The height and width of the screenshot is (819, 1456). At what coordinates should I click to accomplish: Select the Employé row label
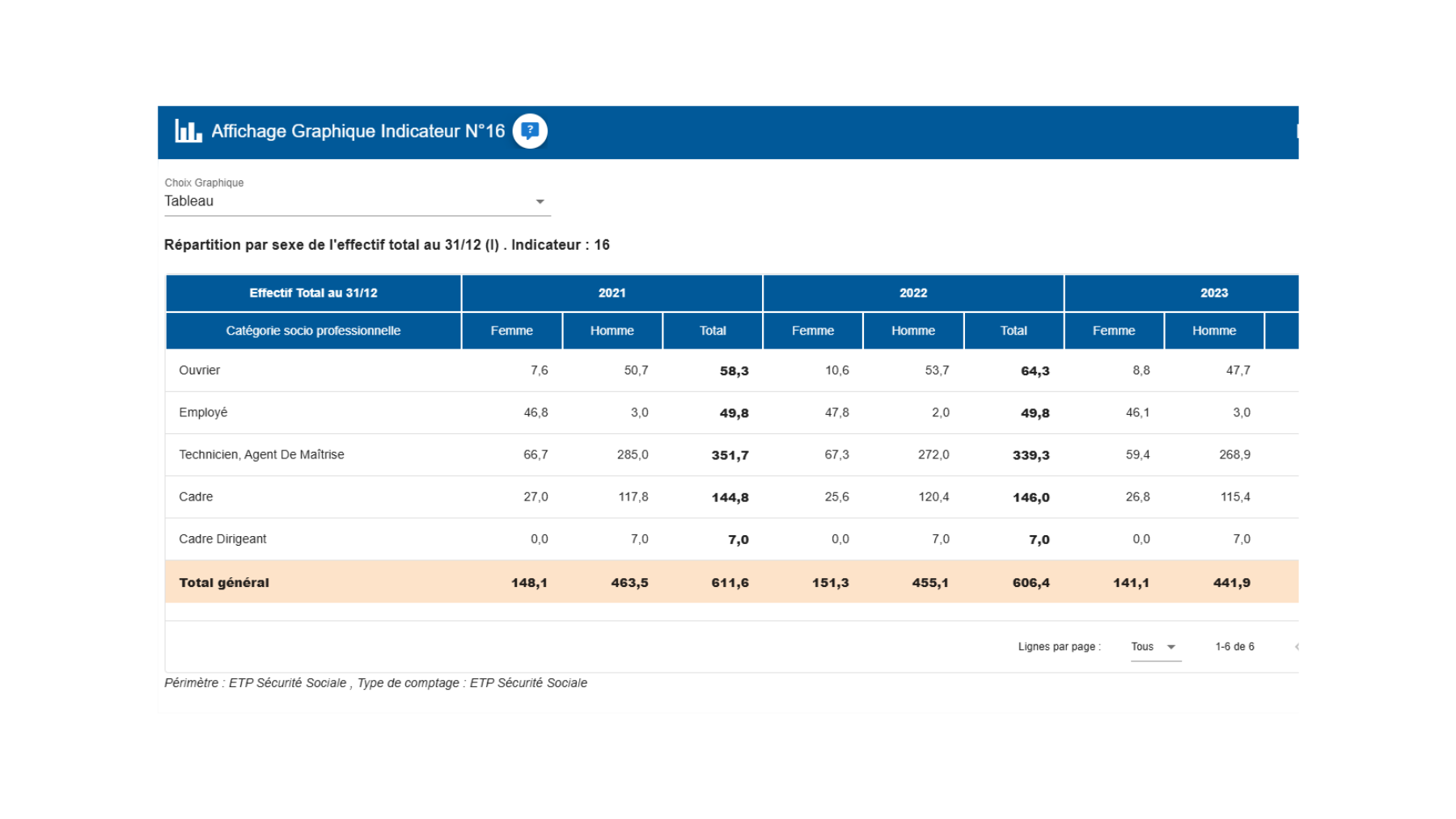(x=203, y=412)
